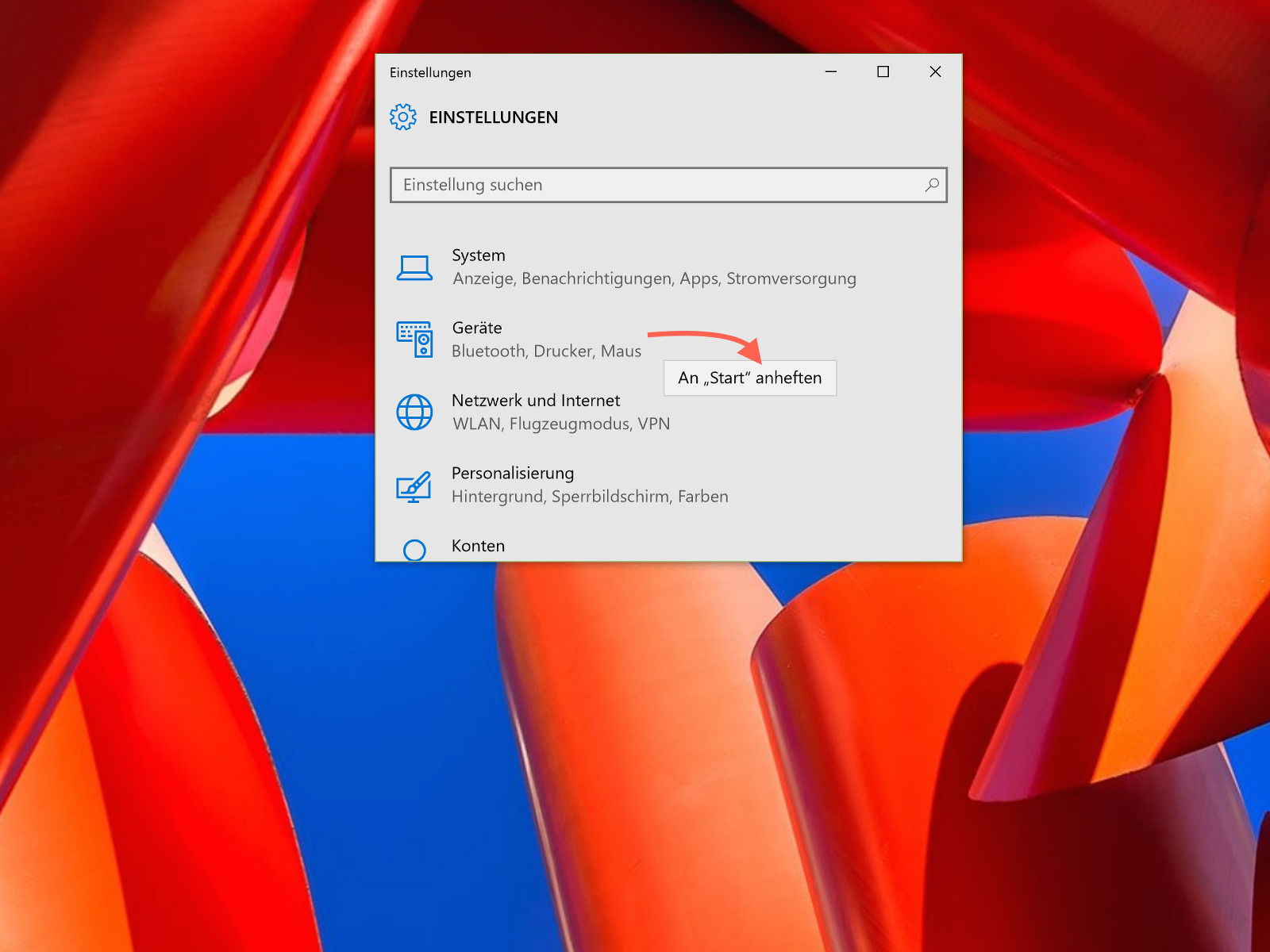Minimize the Einstellungen window

click(831, 71)
